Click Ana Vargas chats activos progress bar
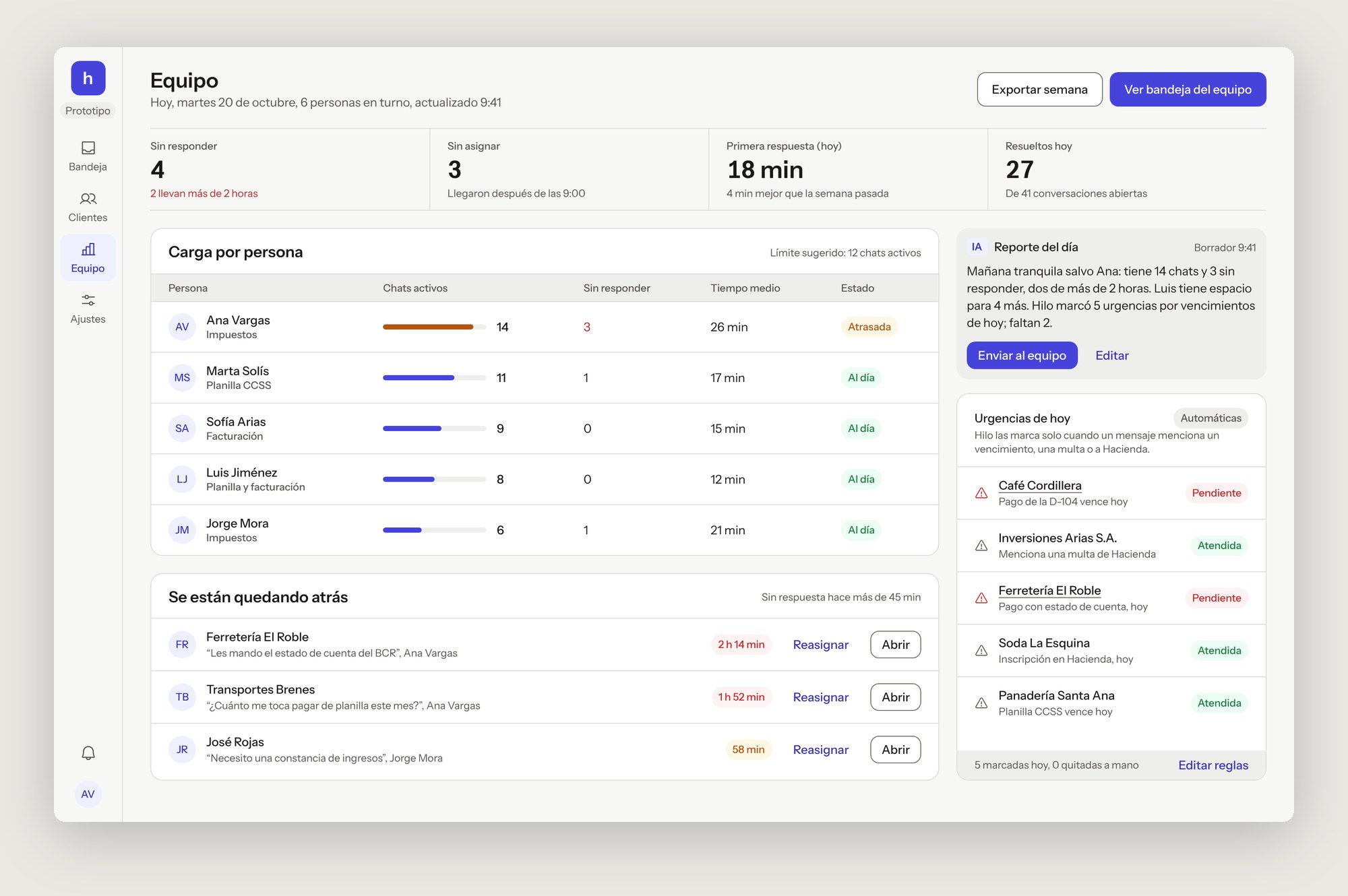The image size is (1348, 896). click(434, 327)
